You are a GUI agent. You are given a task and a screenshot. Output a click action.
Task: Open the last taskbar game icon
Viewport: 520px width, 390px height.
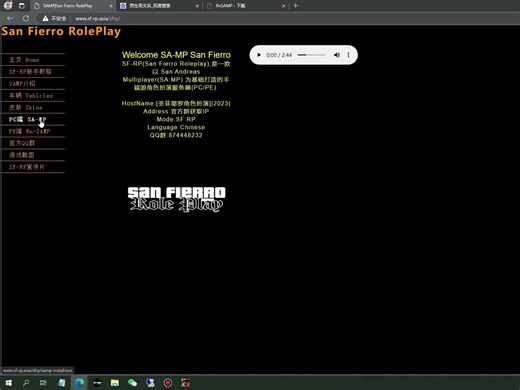(x=185, y=383)
